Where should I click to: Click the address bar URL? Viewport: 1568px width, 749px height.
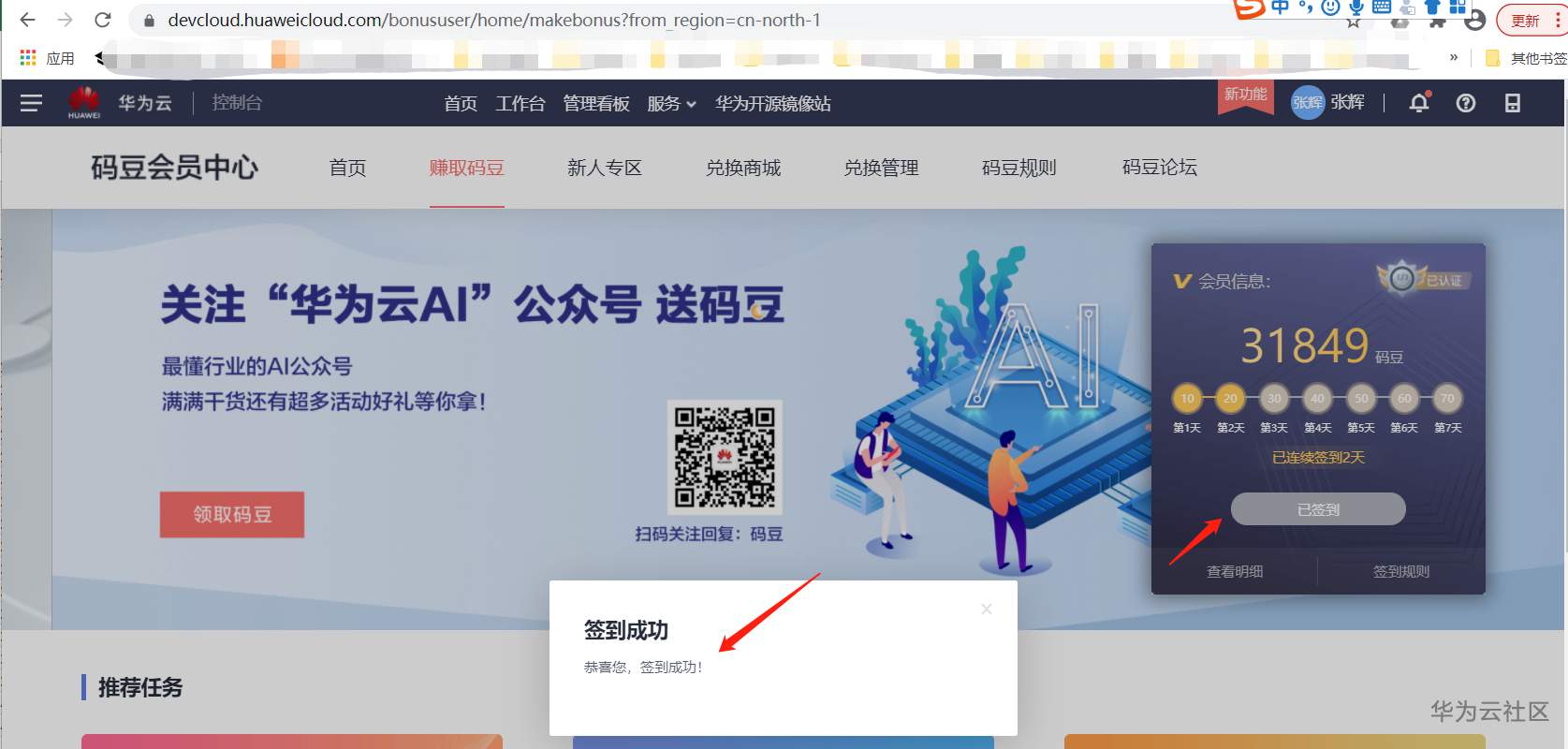tap(494, 20)
